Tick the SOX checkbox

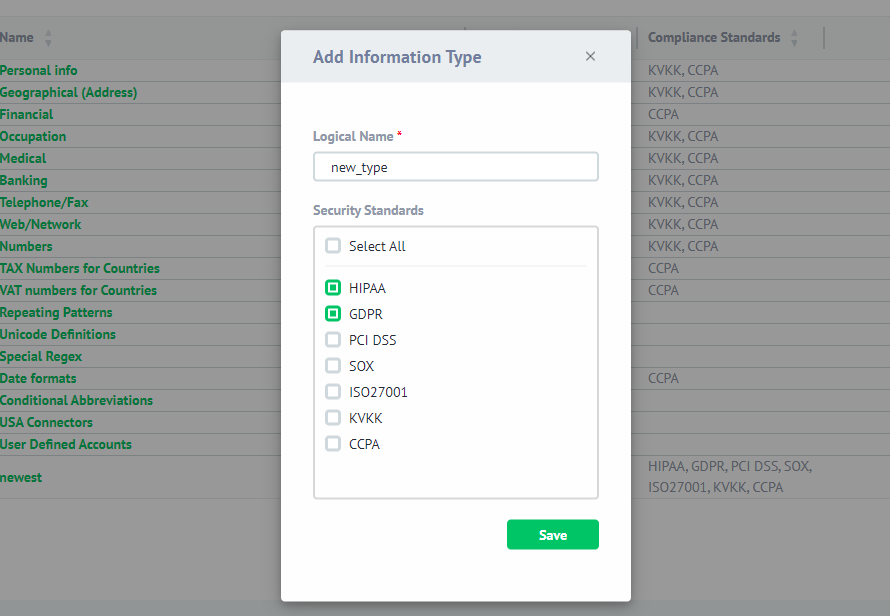pyautogui.click(x=333, y=366)
